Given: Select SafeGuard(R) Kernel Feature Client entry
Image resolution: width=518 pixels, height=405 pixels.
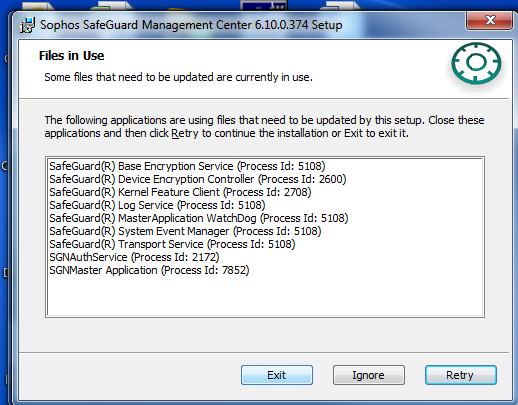Looking at the screenshot, I should 180,192.
